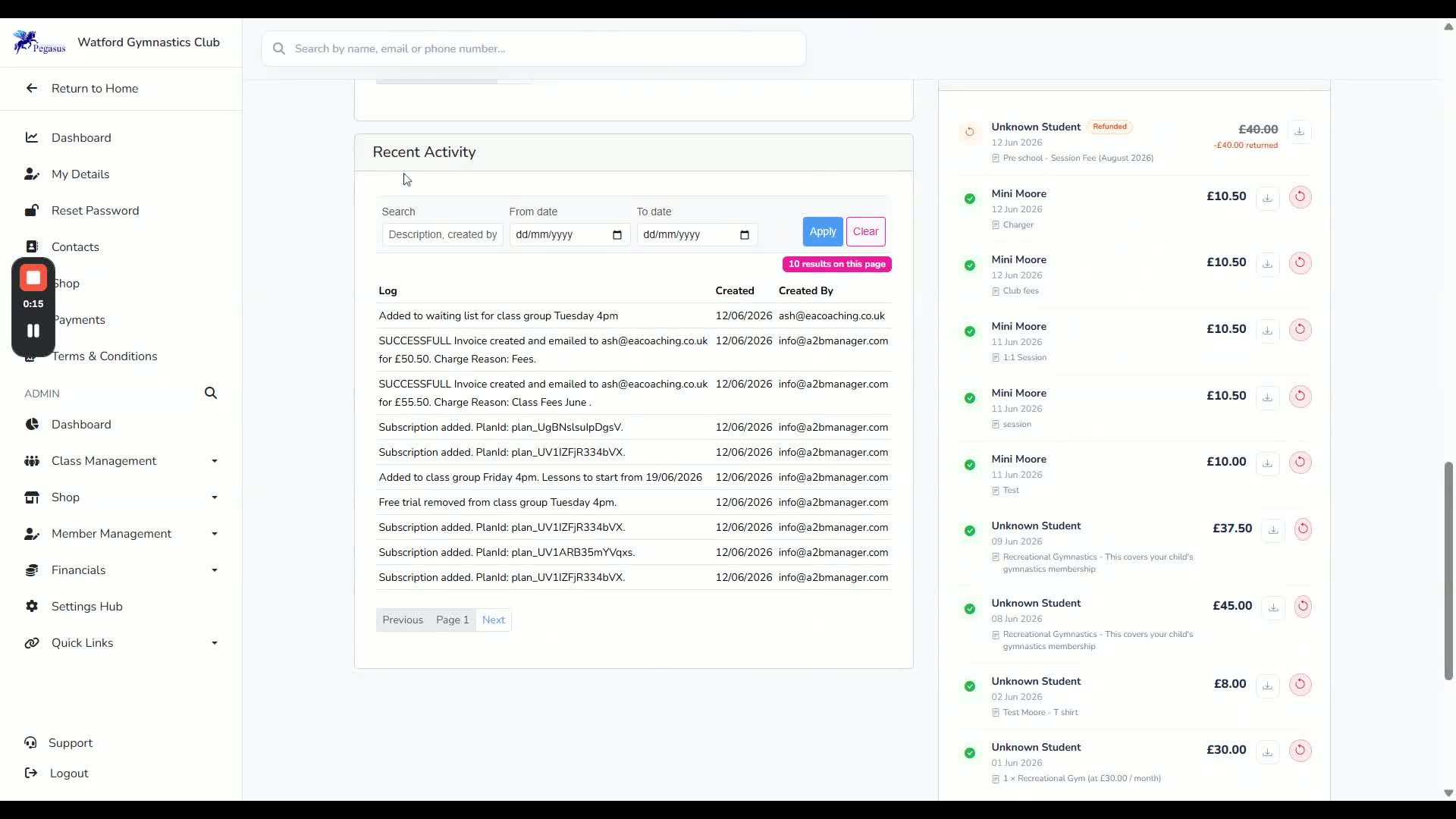Go to the Next activity page
Viewport: 1456px width, 819px height.
(493, 620)
